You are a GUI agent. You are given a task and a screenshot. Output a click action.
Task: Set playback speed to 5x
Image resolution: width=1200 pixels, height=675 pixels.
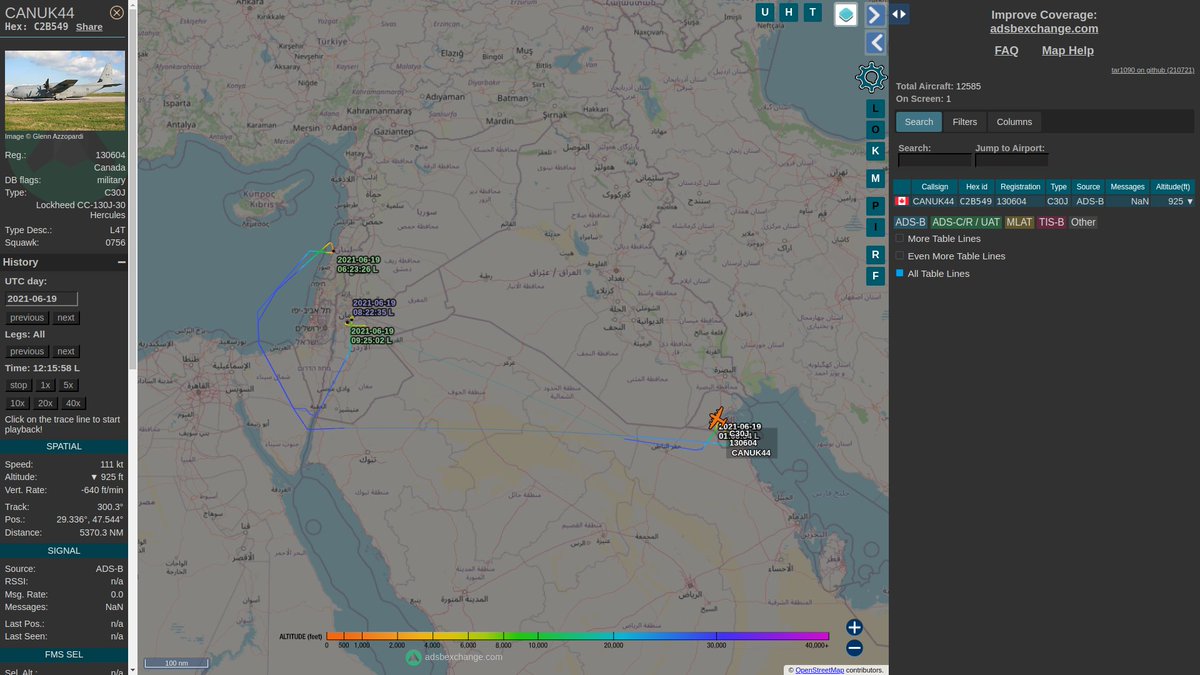68,385
